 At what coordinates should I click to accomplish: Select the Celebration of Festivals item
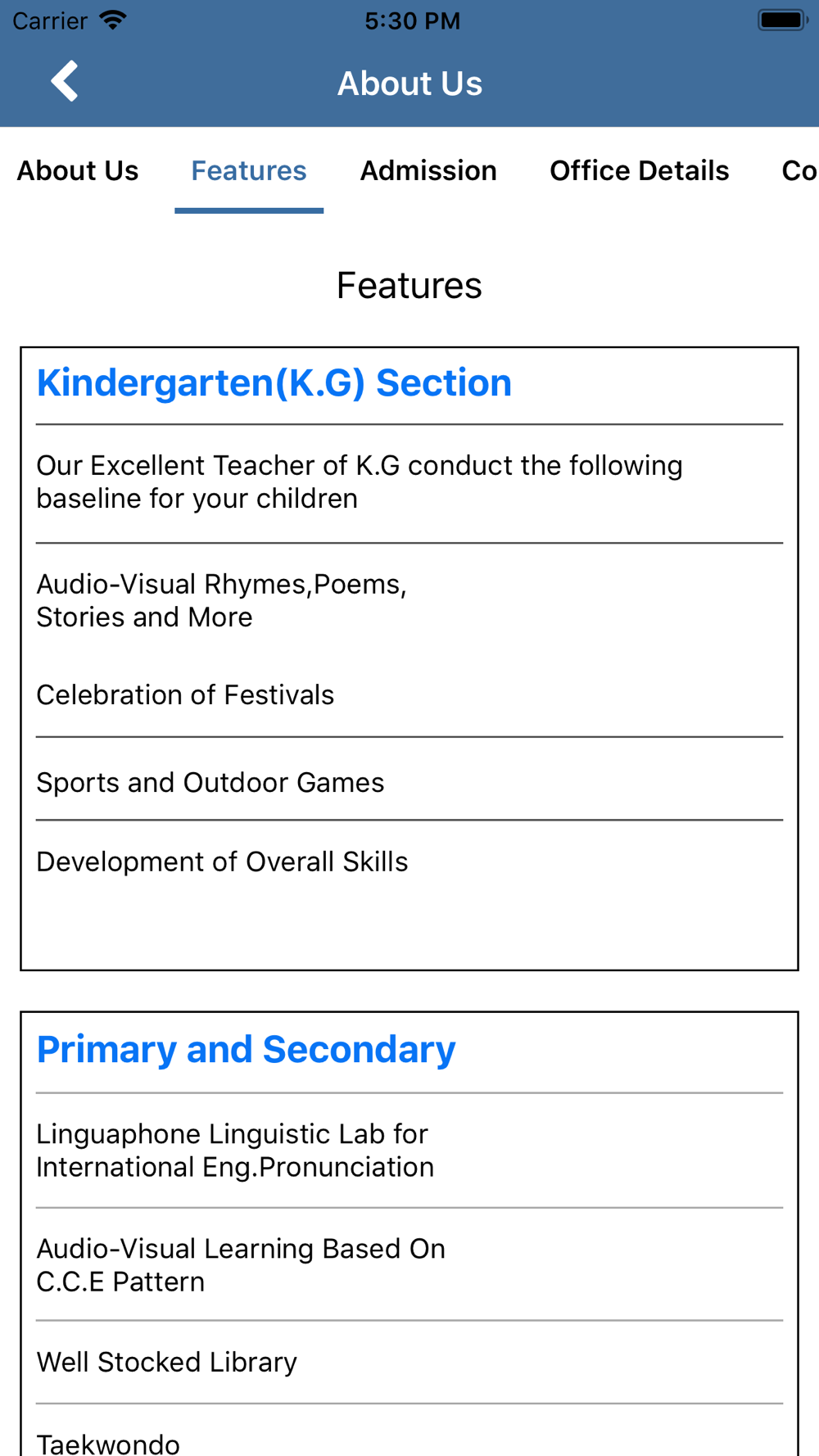click(x=185, y=694)
